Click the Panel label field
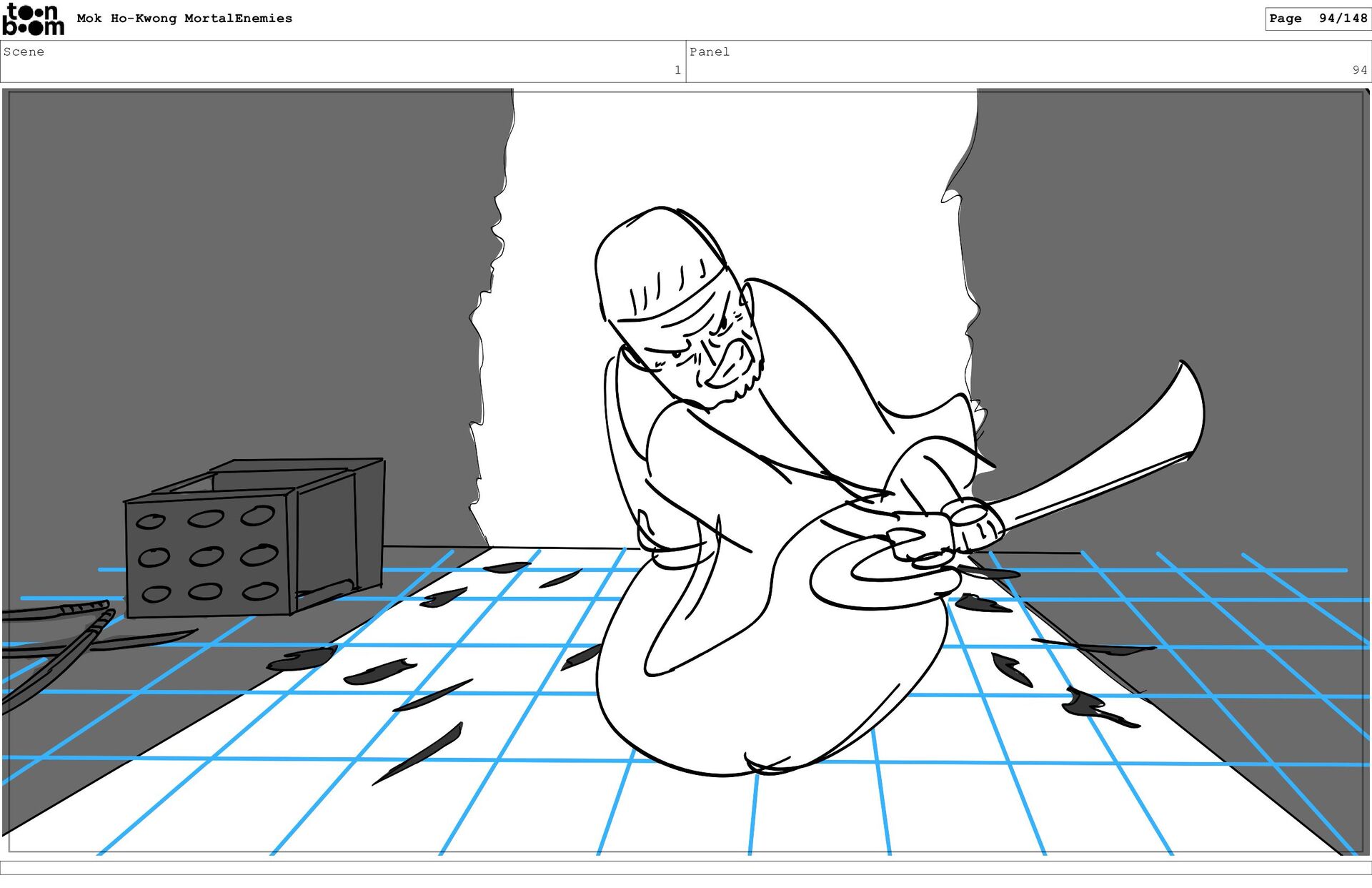The height and width of the screenshot is (888, 1372). point(709,51)
